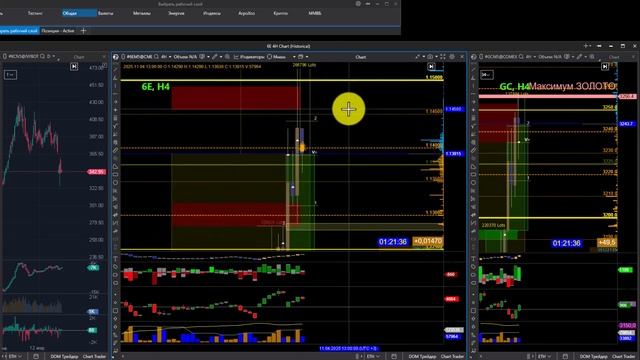Image resolution: width=640 pixels, height=360 pixels.
Task: Click Объем N/A in the 6E chart toolbar
Action: (x=185, y=57)
